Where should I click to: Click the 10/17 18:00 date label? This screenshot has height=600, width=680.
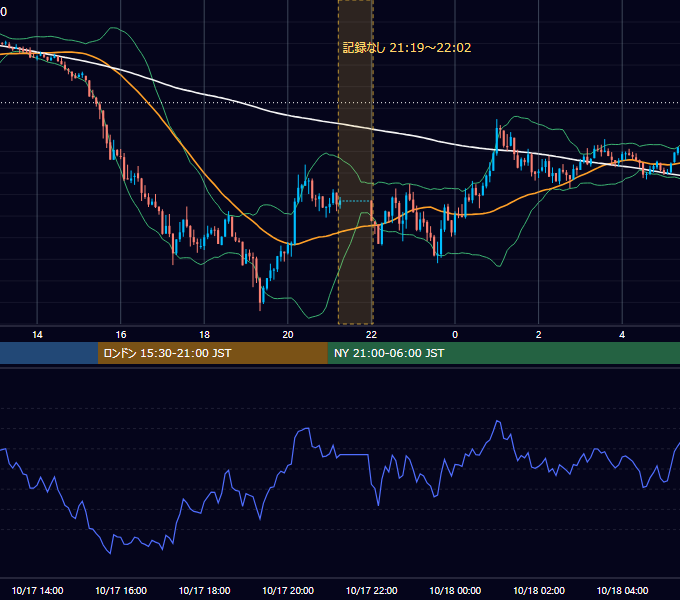pos(204,590)
